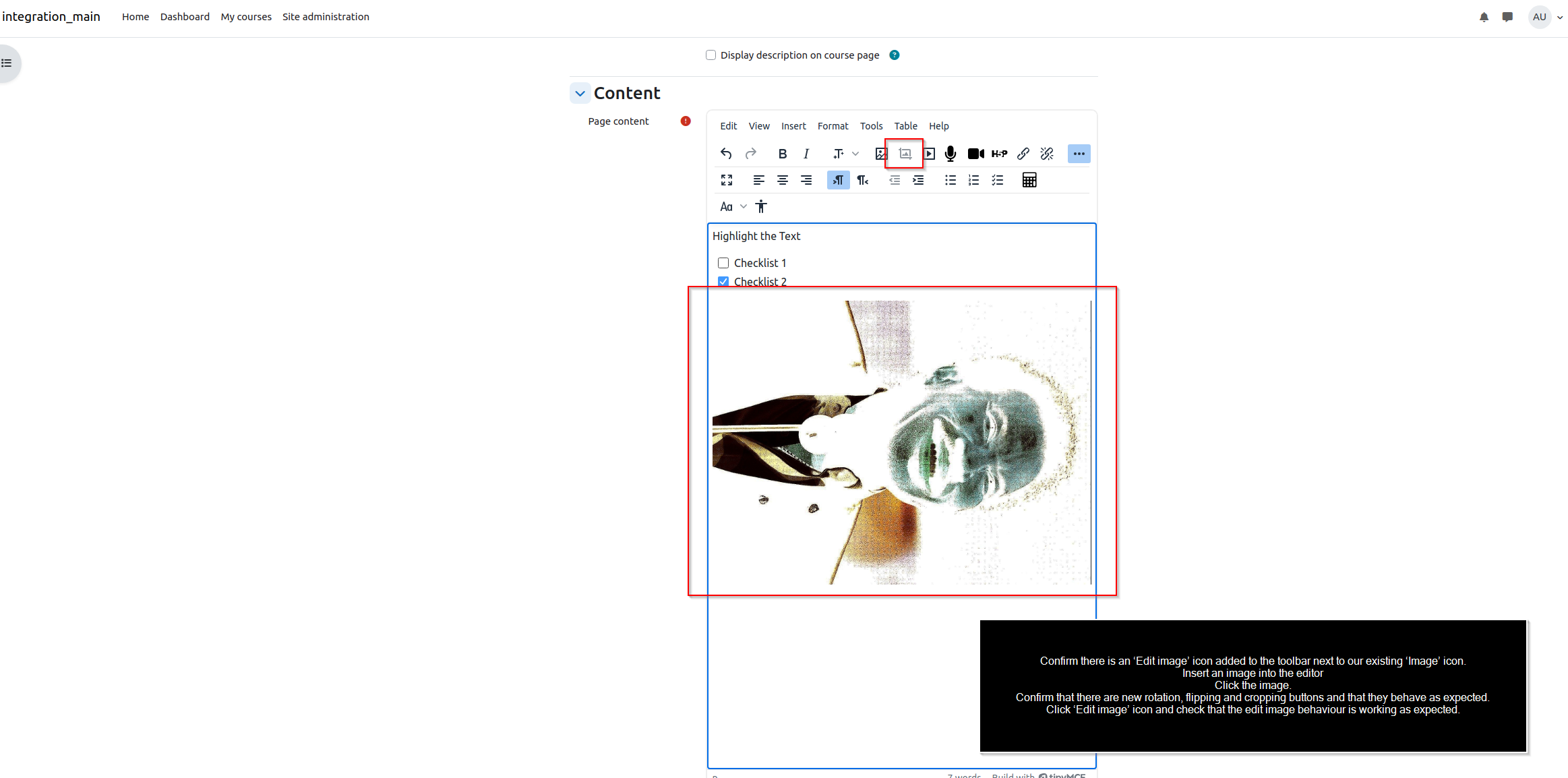This screenshot has height=778, width=1568.
Task: Toggle italic formatting
Action: coord(806,154)
